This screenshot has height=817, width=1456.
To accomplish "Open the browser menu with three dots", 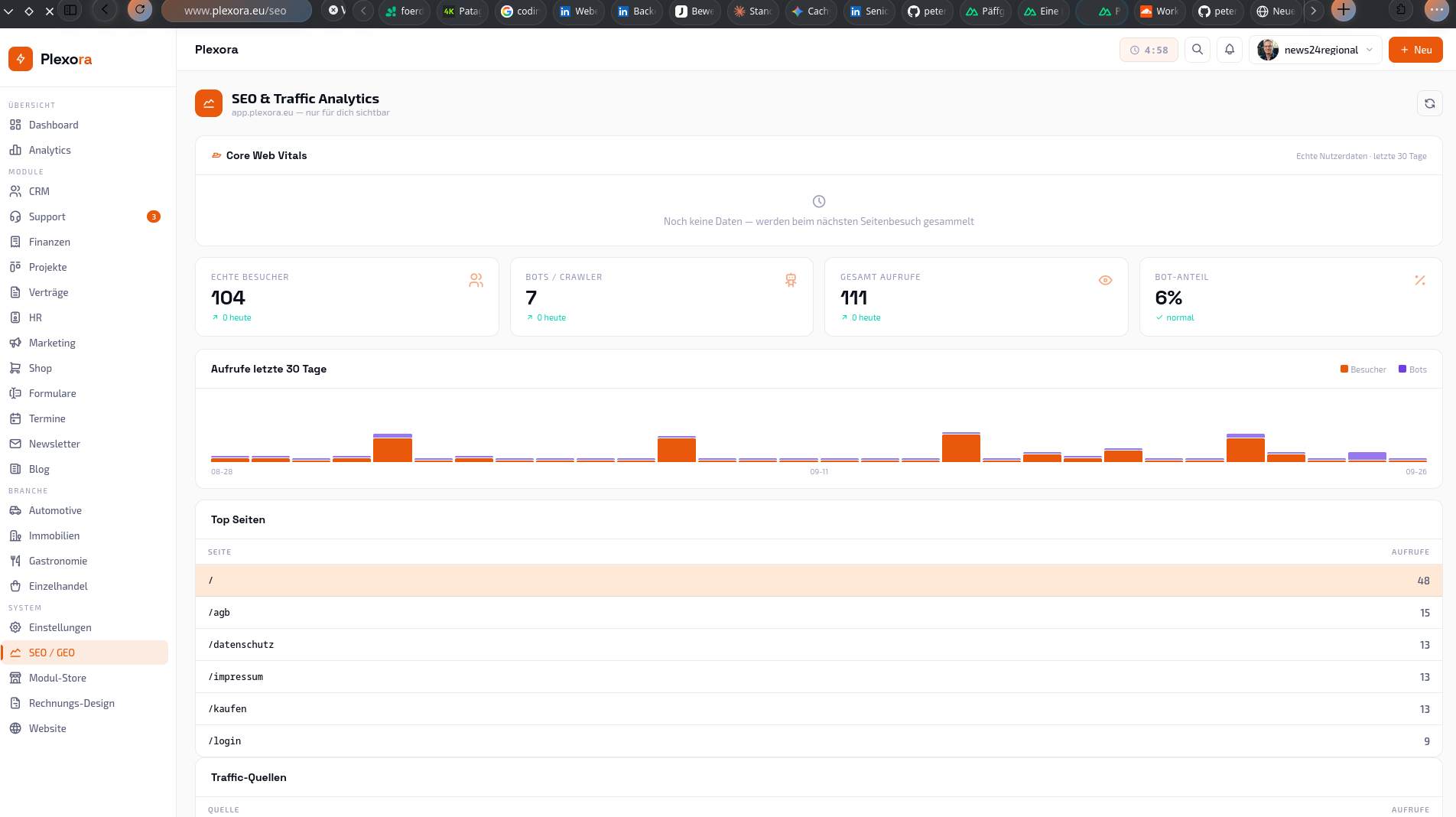I will coord(1436,10).
